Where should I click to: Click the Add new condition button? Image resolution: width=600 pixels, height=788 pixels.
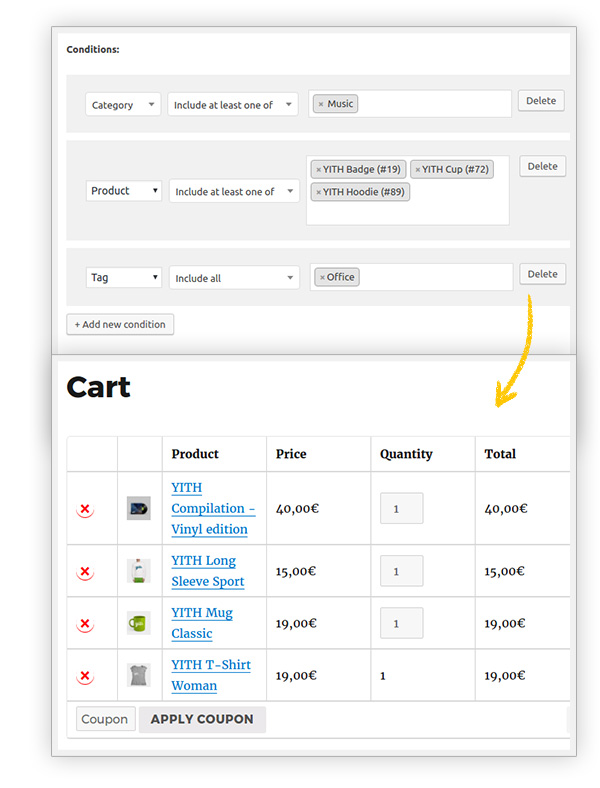pos(120,325)
